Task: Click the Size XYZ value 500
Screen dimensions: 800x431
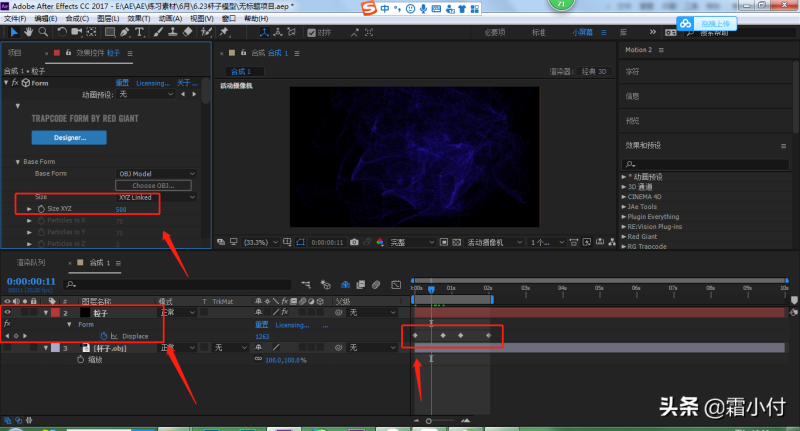Action: (121, 208)
